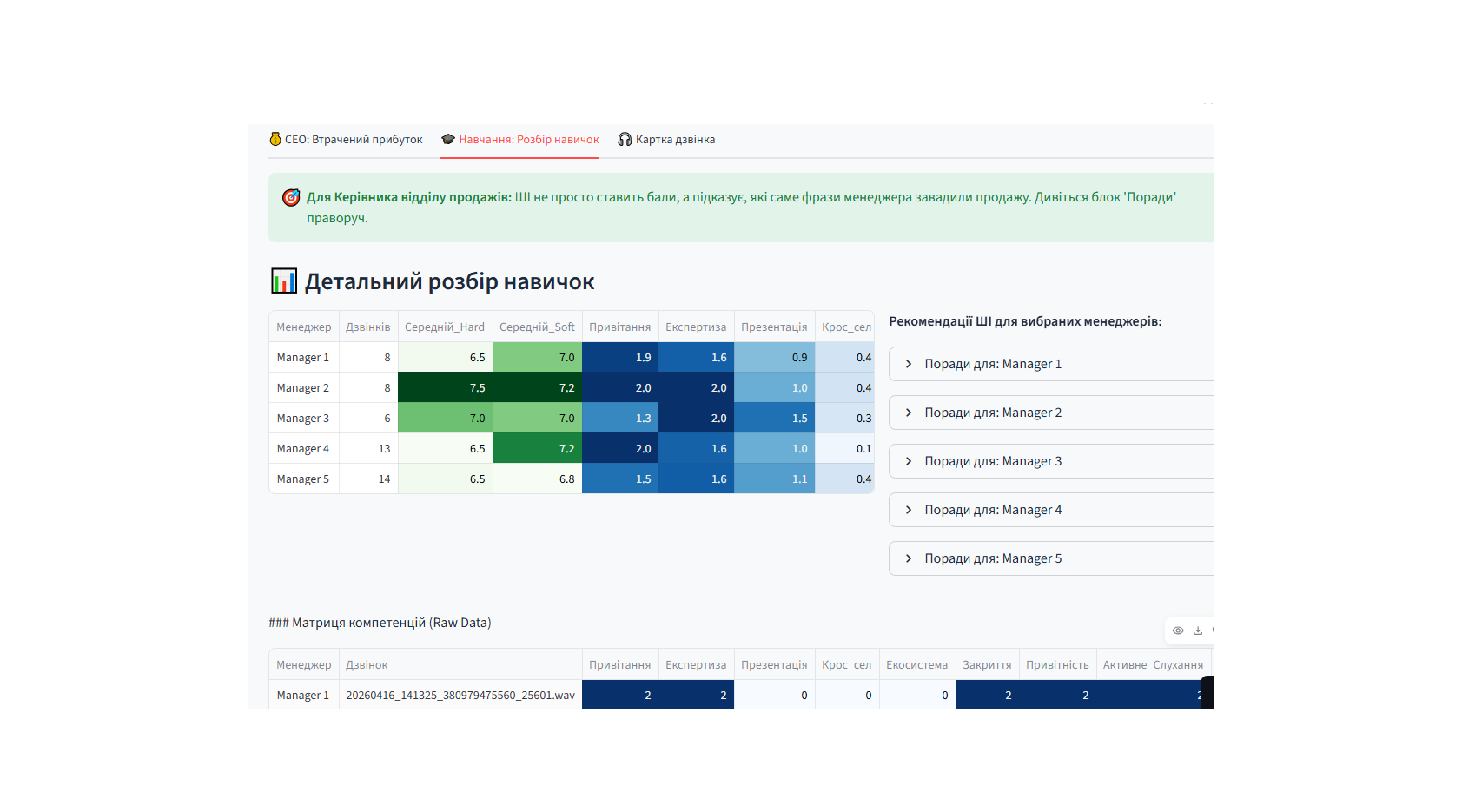Open Поради для: Manager 5 panel
This screenshot has height=812, width=1462.
click(x=992, y=558)
